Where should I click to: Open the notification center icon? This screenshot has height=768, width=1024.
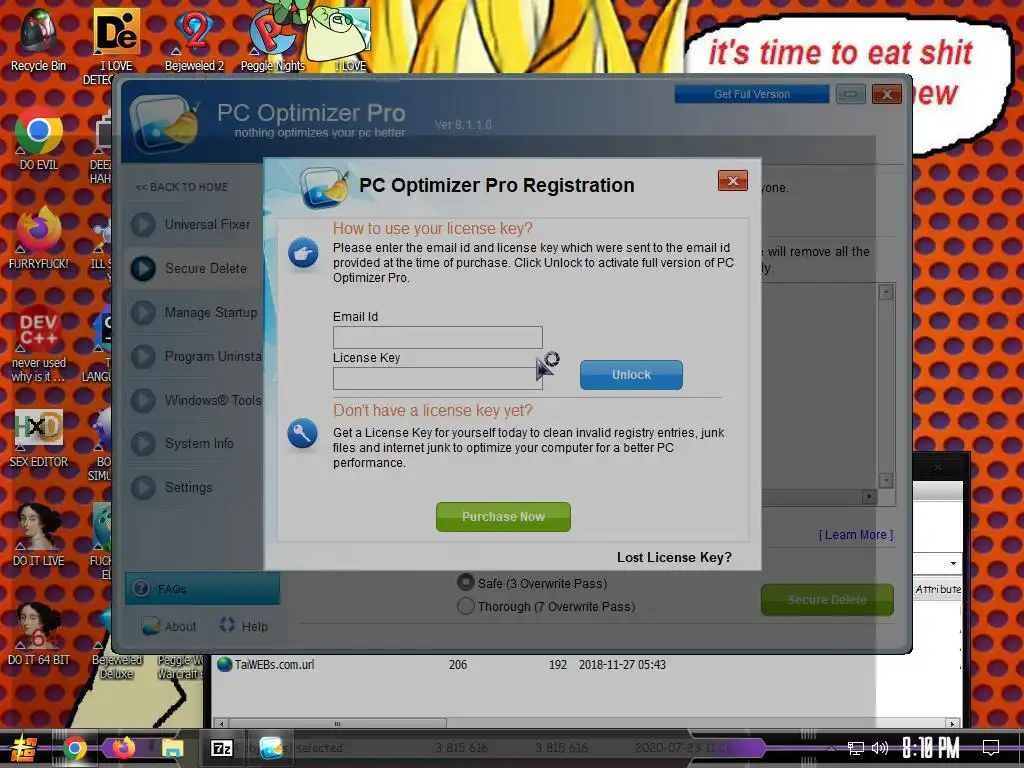pyautogui.click(x=991, y=748)
